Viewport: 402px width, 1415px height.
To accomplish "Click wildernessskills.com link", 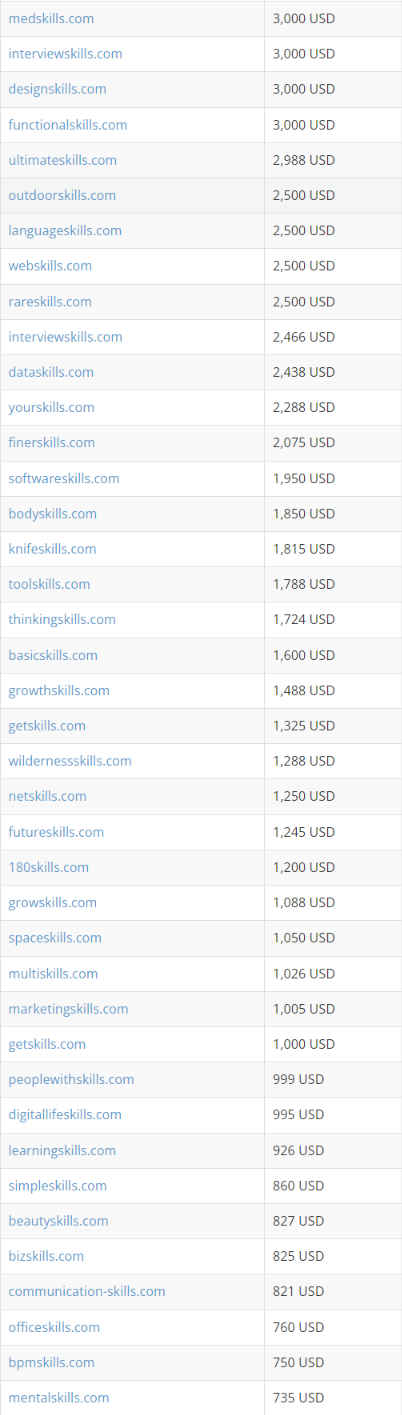I will pos(70,761).
